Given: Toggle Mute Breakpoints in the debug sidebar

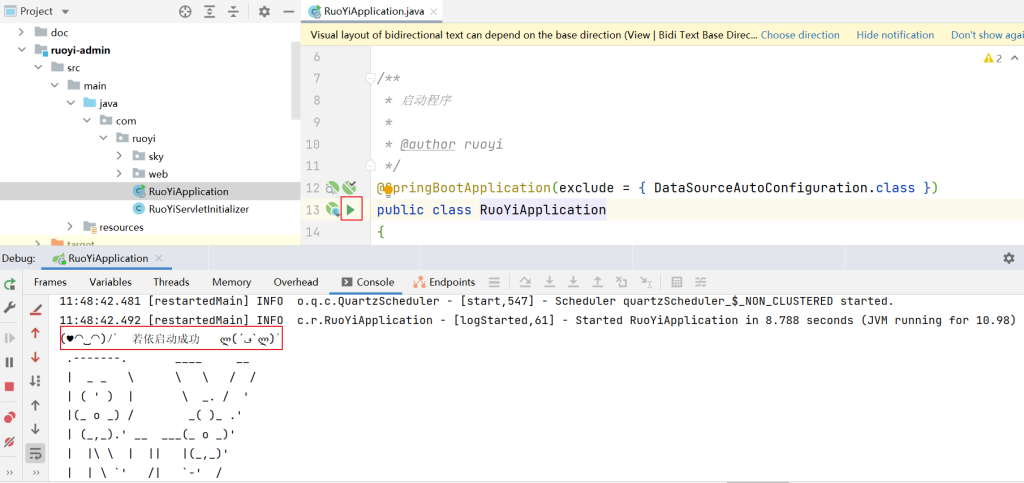Looking at the screenshot, I should point(10,441).
